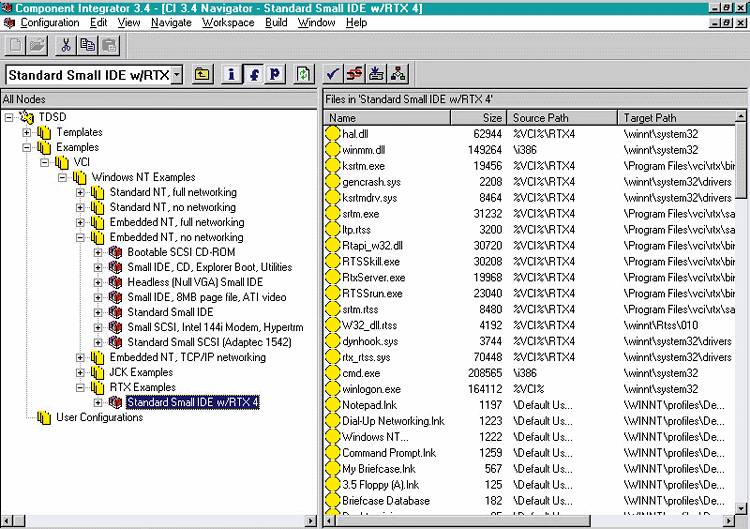Open the Configuration menu
Image resolution: width=750 pixels, height=529 pixels.
[x=50, y=22]
